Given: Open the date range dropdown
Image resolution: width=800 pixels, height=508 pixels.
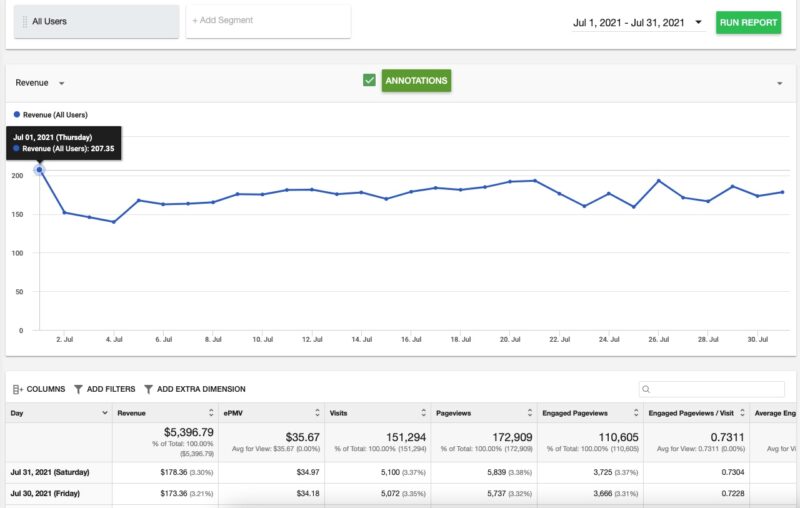Looking at the screenshot, I should 638,22.
